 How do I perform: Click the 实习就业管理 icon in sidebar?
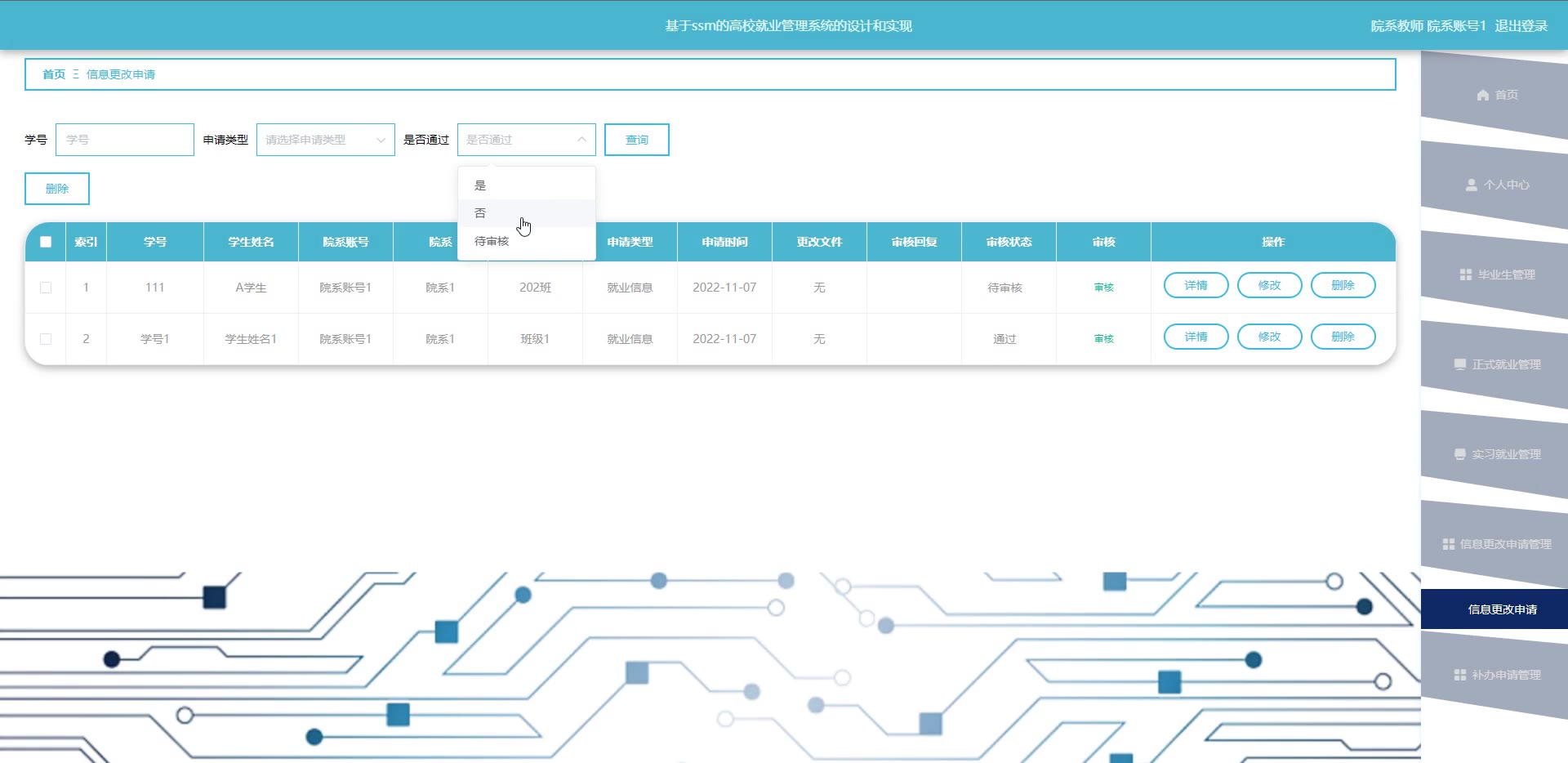pyautogui.click(x=1459, y=454)
